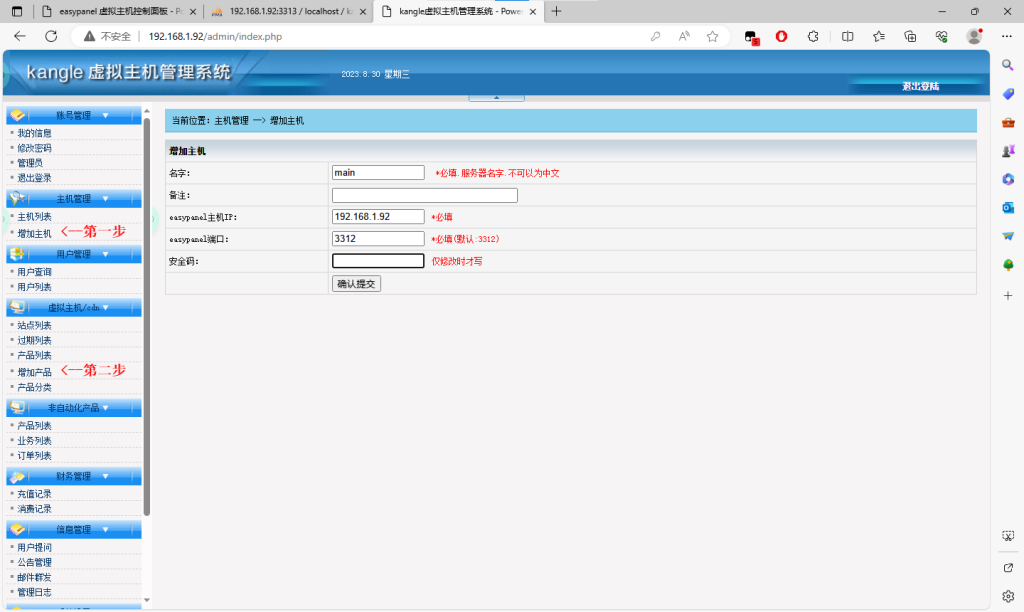
Task: Open Outlook icon in Edge sidebar
Action: point(1008,207)
